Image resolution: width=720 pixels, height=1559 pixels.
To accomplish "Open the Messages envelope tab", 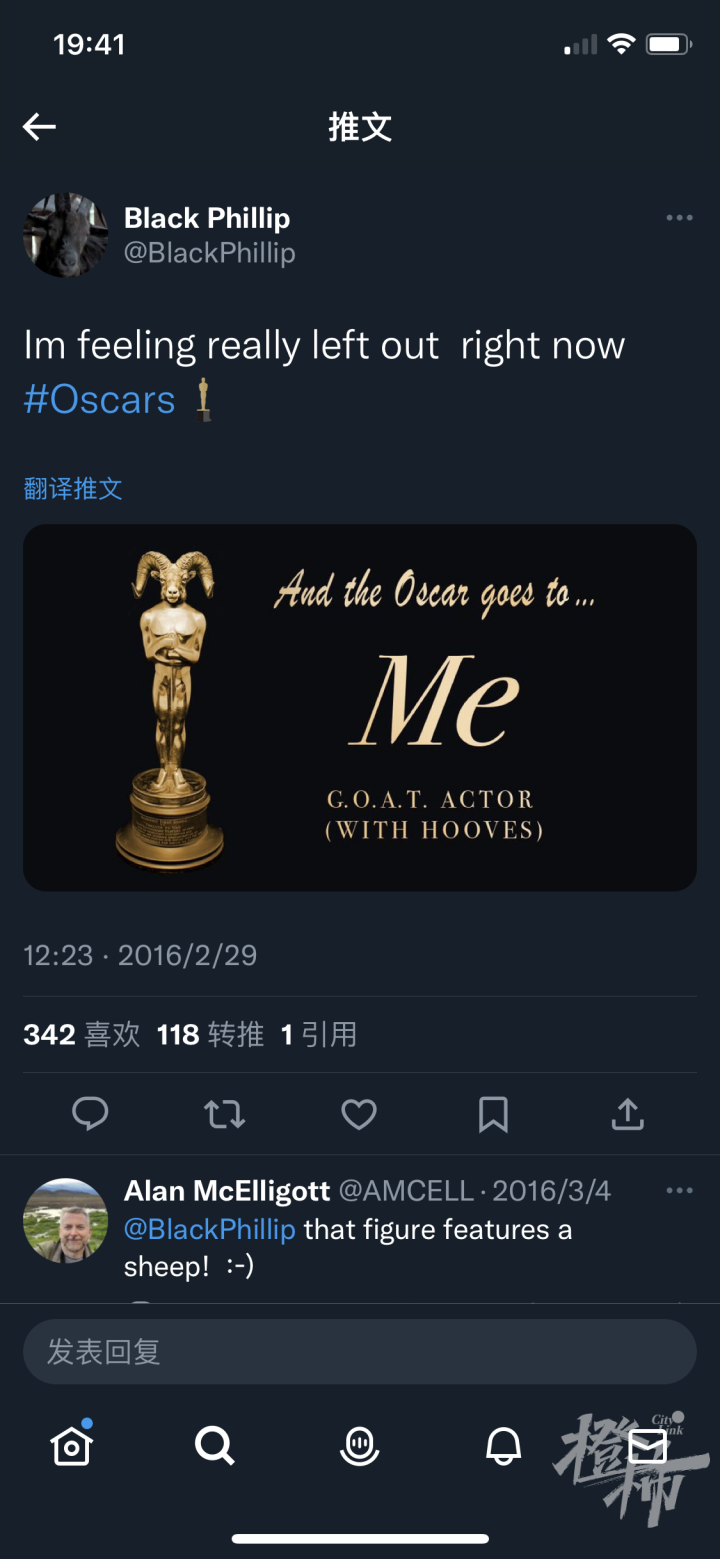I will [x=647, y=1445].
